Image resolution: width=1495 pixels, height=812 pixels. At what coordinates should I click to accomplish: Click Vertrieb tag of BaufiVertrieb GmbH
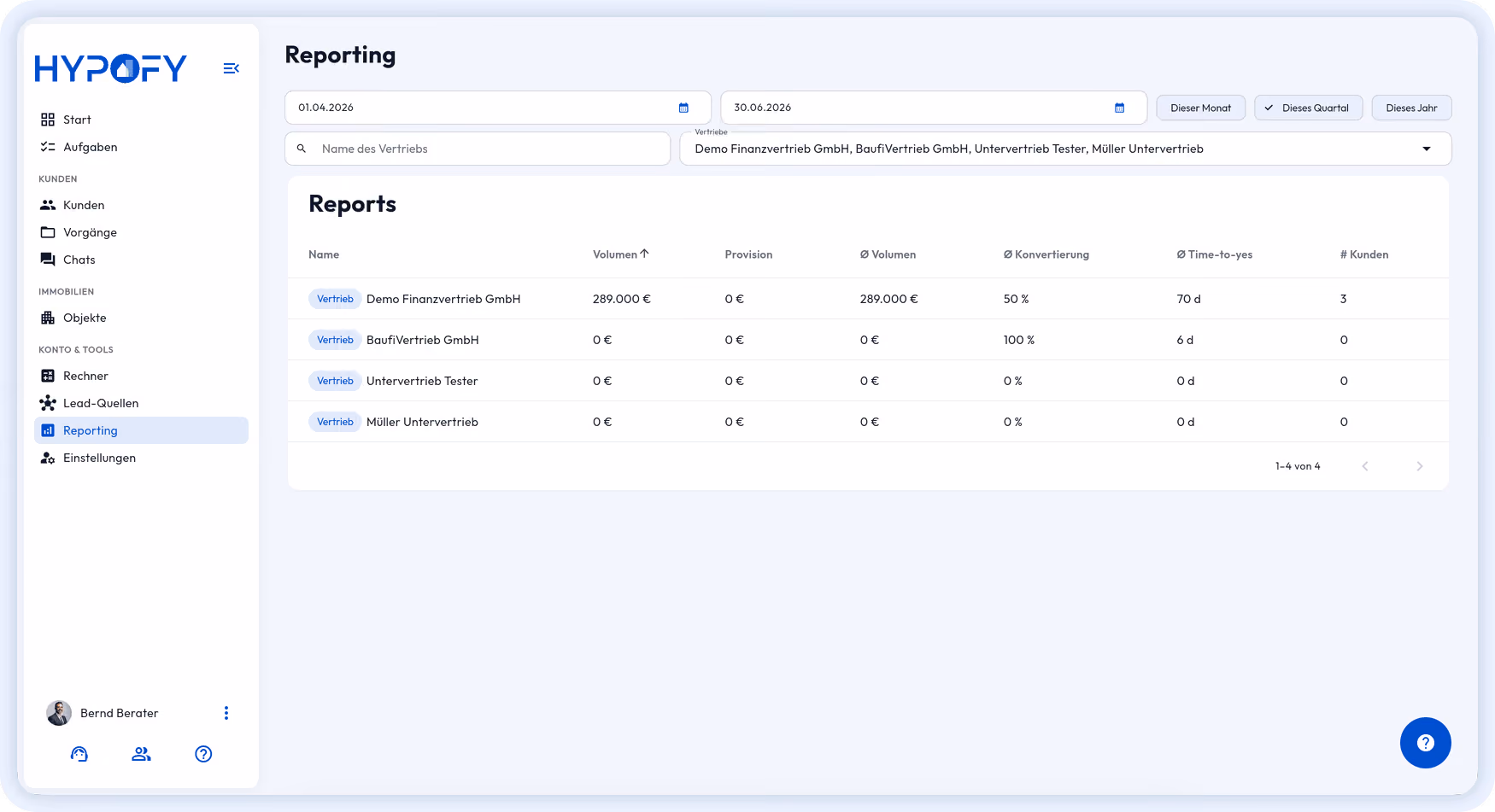335,340
